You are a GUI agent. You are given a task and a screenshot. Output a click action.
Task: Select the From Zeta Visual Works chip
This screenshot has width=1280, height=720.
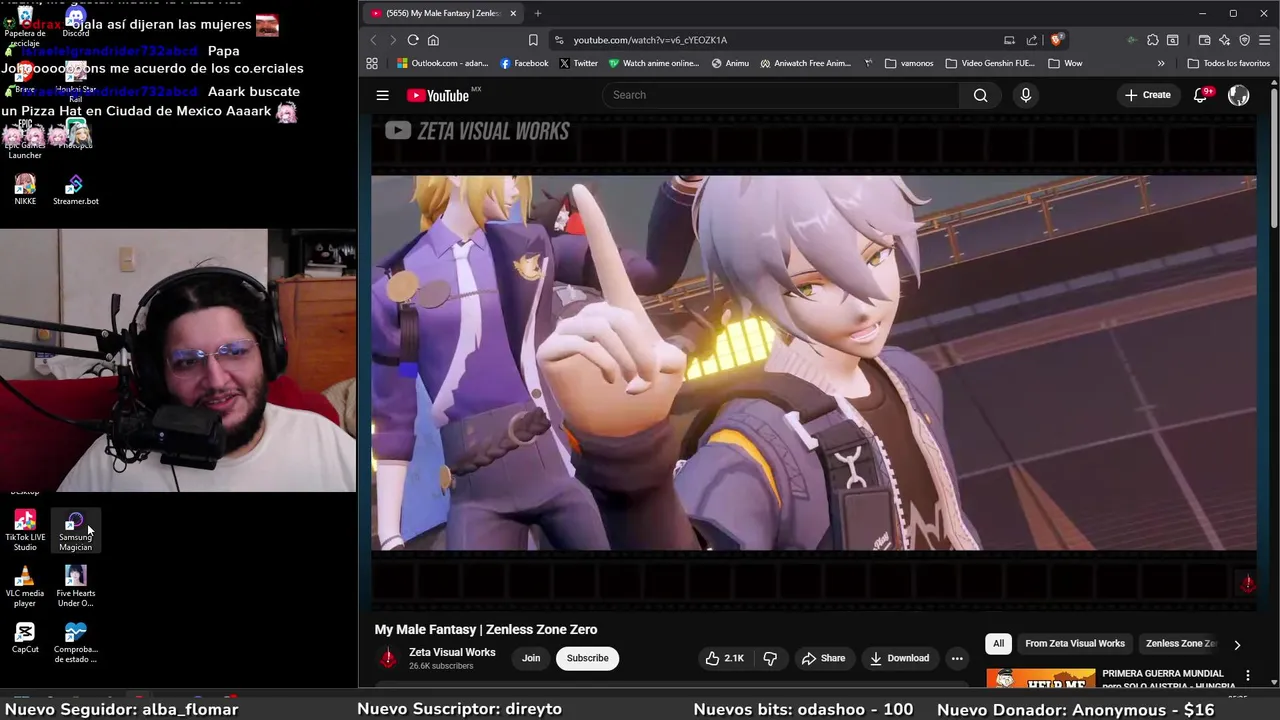click(1075, 644)
